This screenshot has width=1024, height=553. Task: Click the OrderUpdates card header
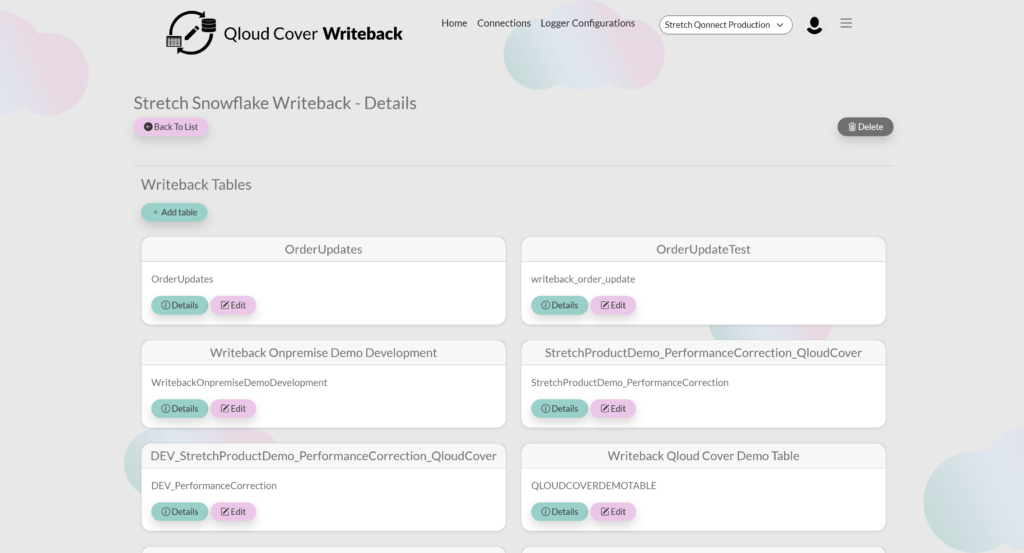pos(323,249)
